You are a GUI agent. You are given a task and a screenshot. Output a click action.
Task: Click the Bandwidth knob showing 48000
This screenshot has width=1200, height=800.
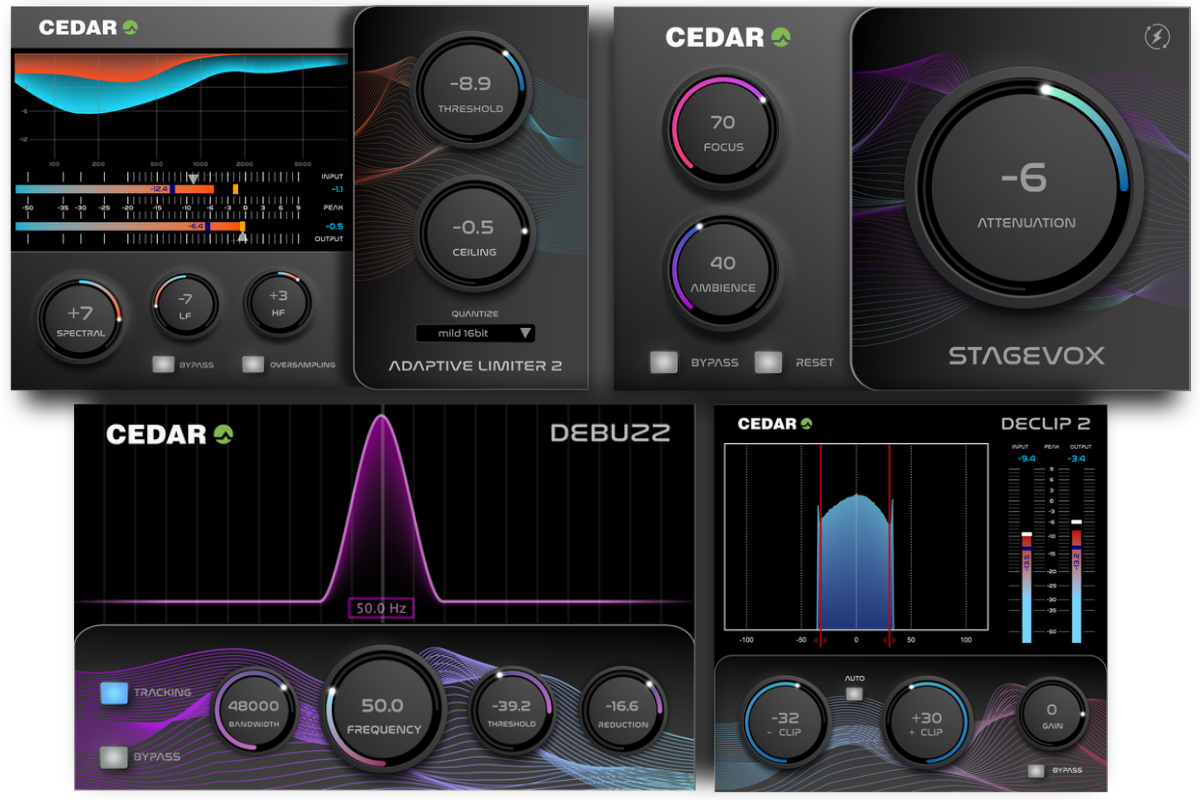253,712
